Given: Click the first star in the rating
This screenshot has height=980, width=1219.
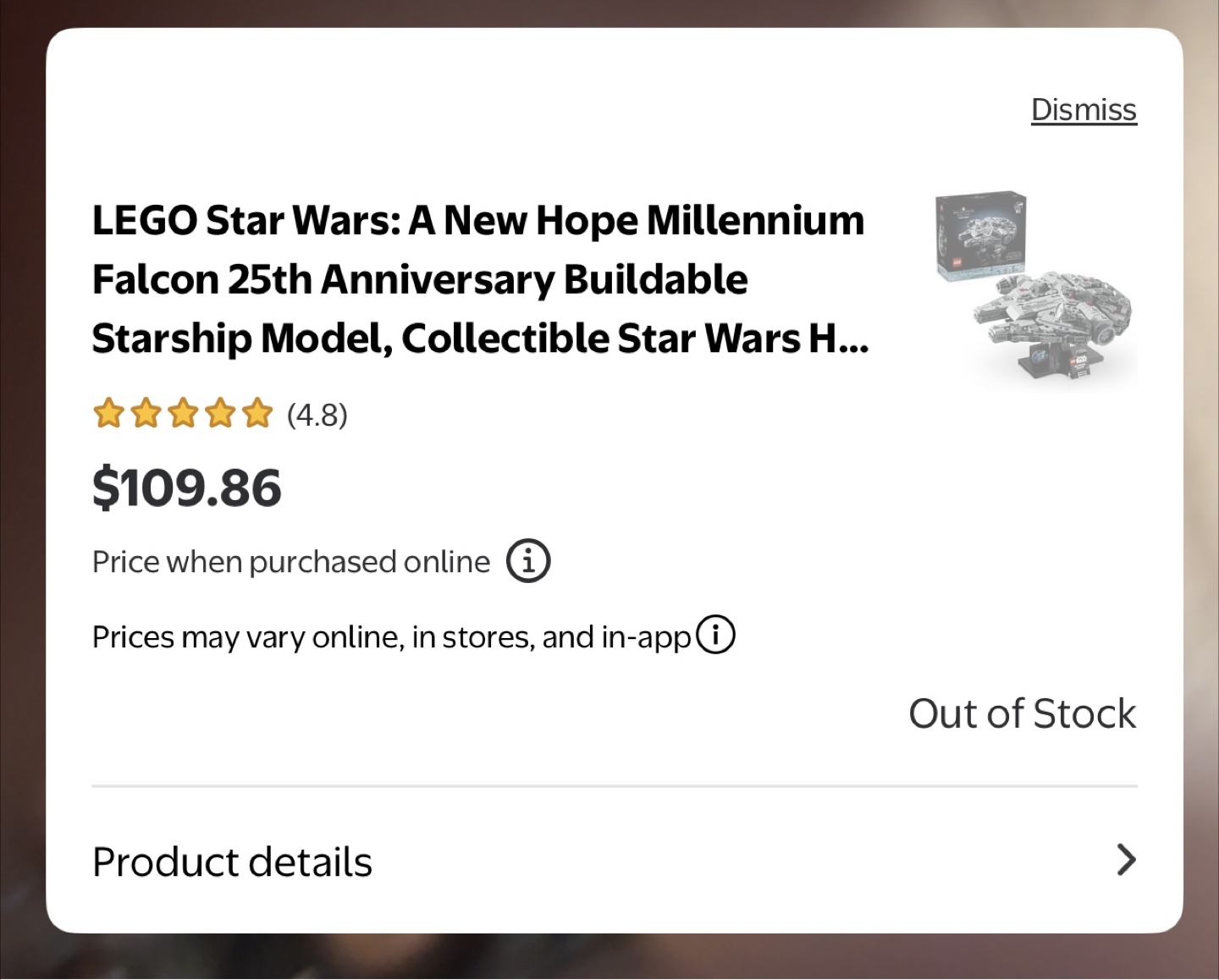Looking at the screenshot, I should tap(109, 414).
